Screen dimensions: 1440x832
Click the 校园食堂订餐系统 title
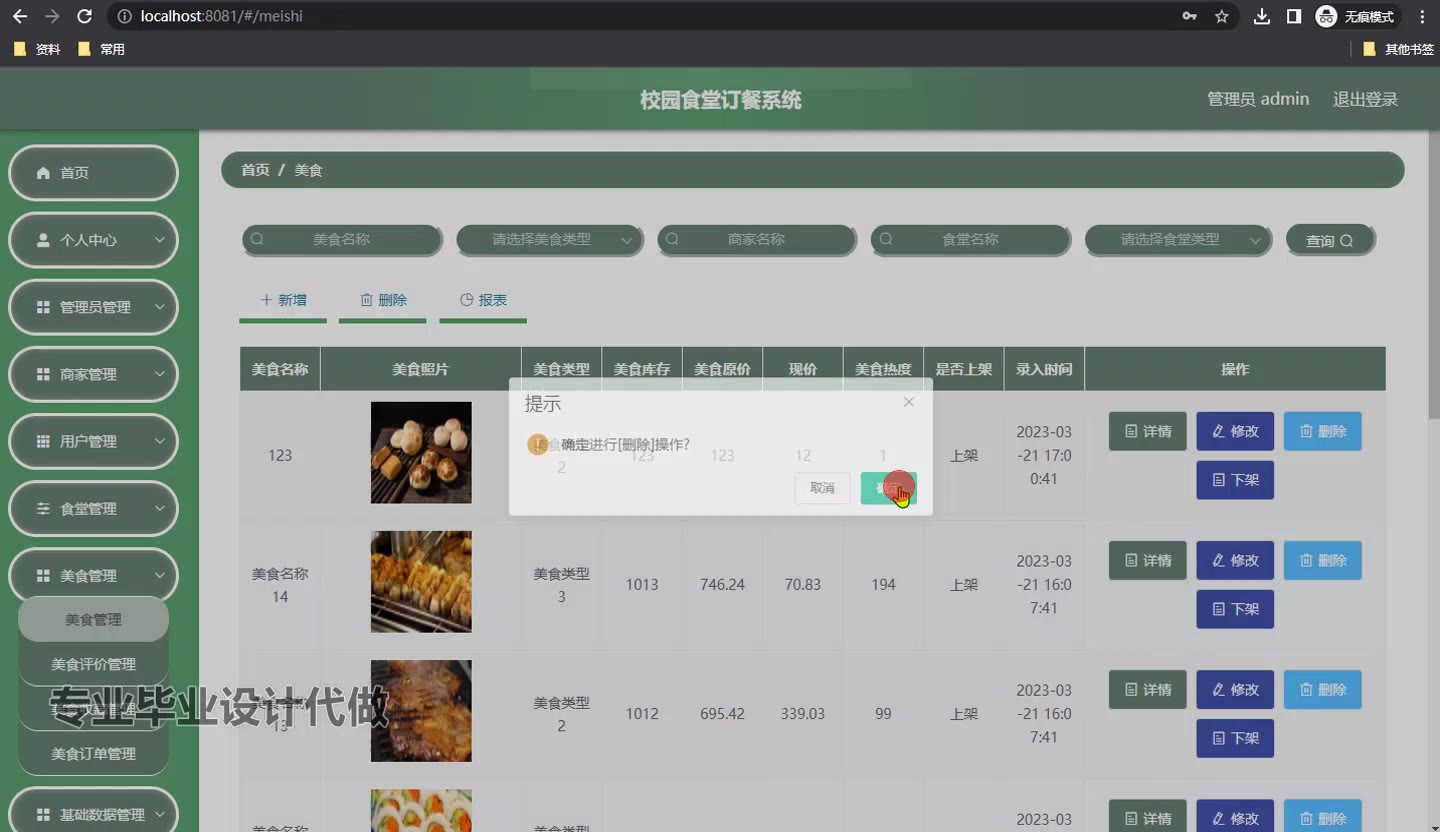pos(721,100)
